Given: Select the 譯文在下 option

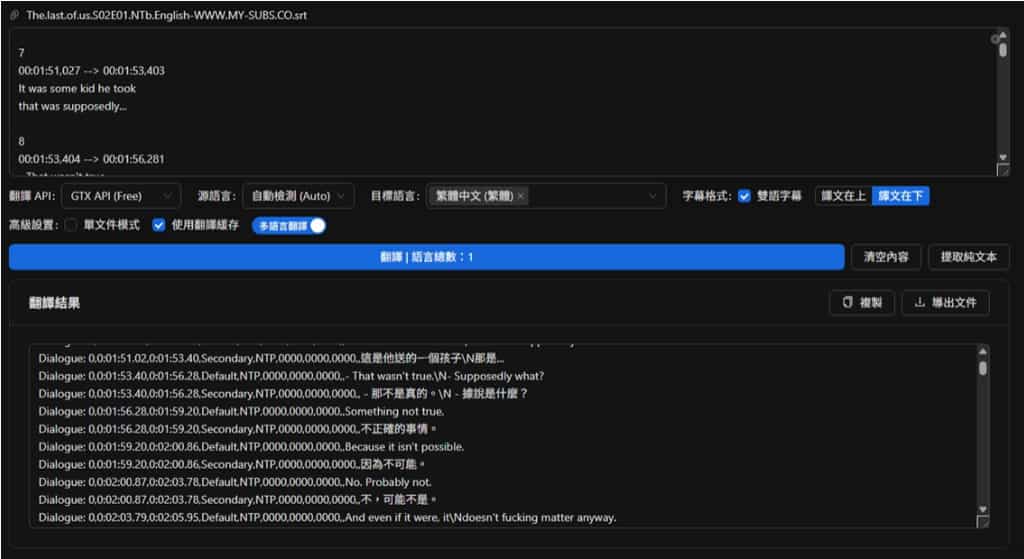Looking at the screenshot, I should 900,196.
